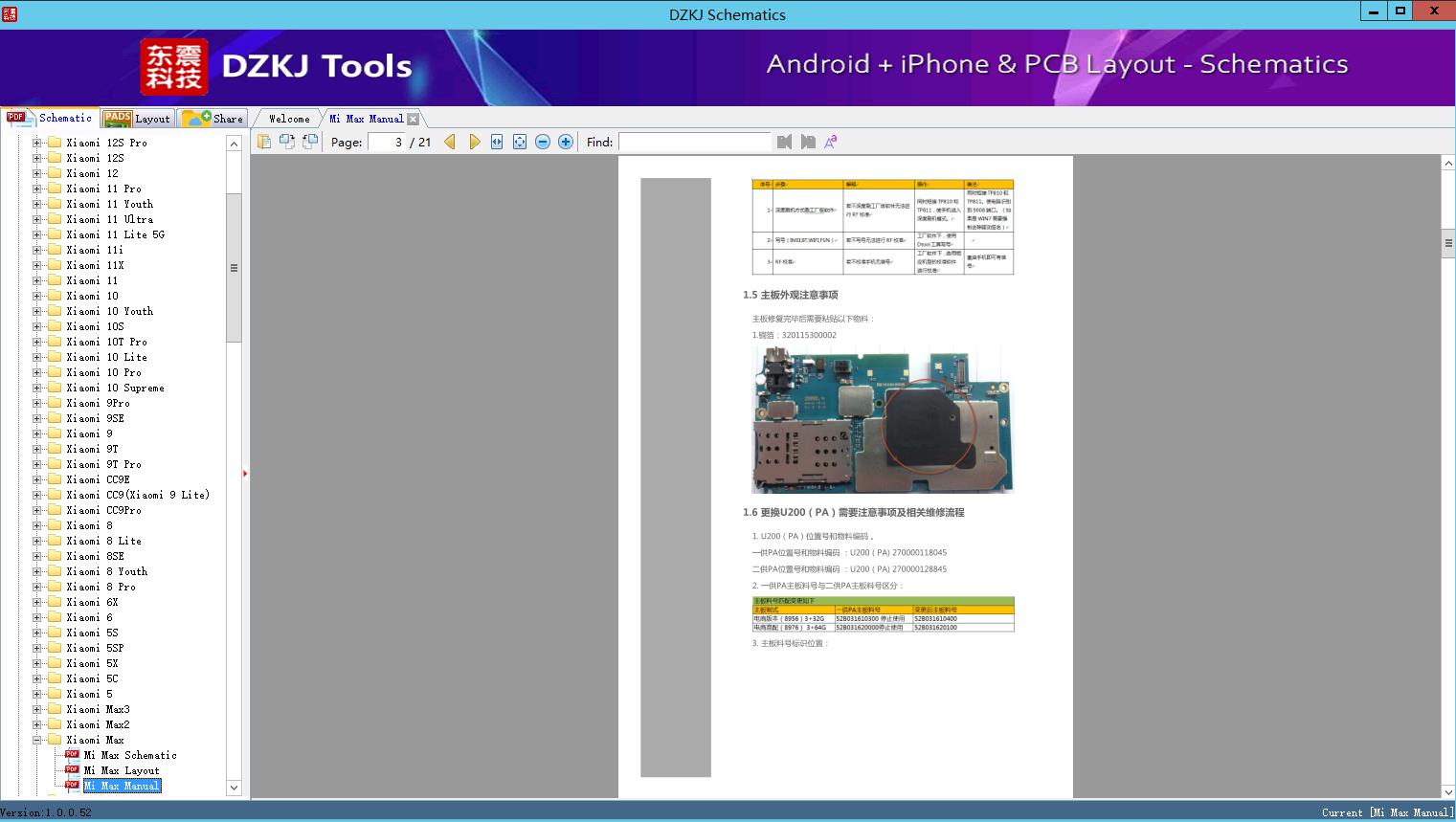Screen dimensions: 1456x822
Task: Zoom out with the minus icon
Action: (x=543, y=142)
